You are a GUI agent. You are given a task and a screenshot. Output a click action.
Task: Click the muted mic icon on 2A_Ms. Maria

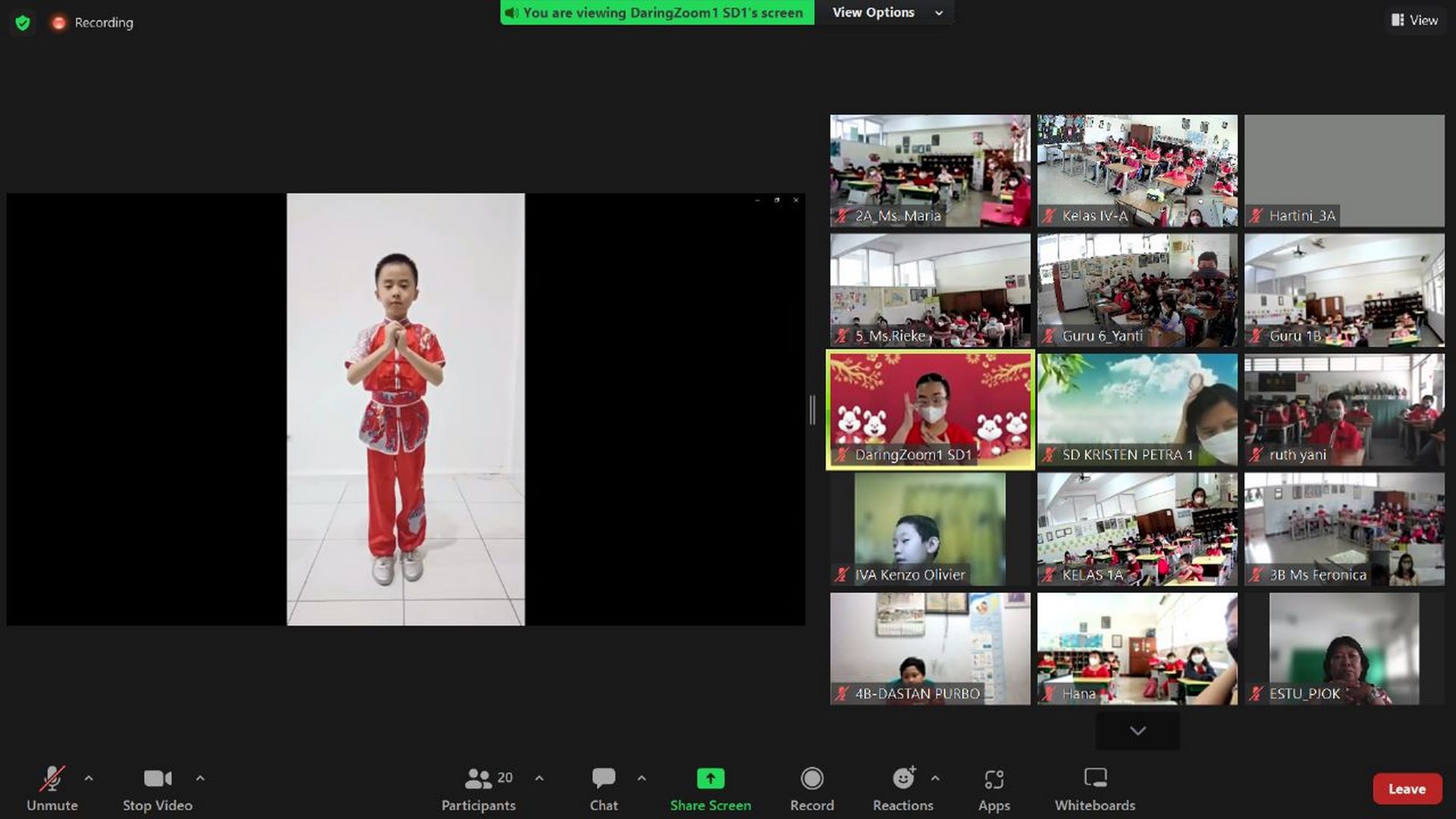tap(842, 215)
